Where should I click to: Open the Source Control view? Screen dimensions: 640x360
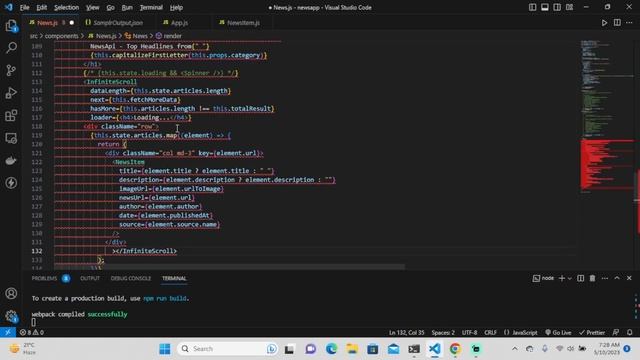tap(11, 71)
